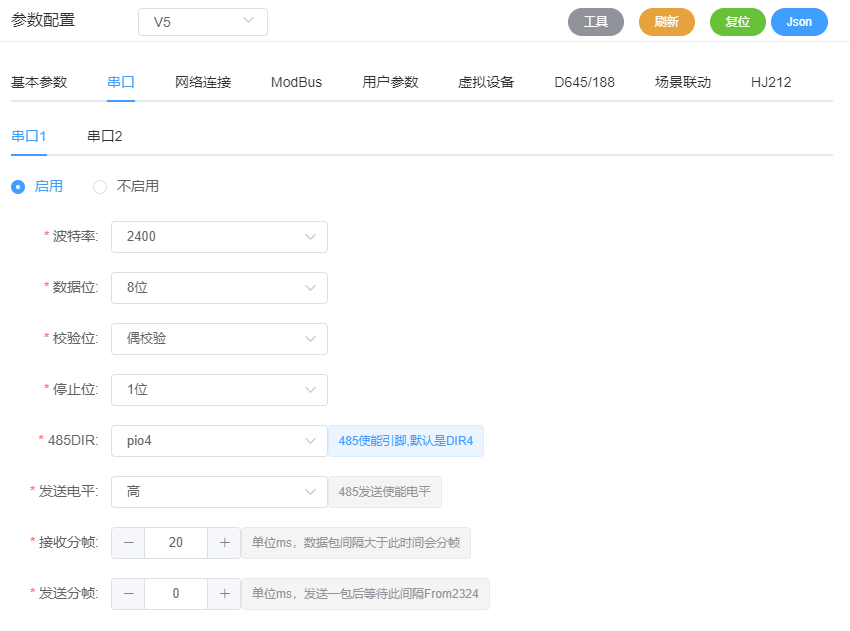Switch to the 串口2 sub-tab
Image resolution: width=850 pixels, height=631 pixels.
pos(105,136)
